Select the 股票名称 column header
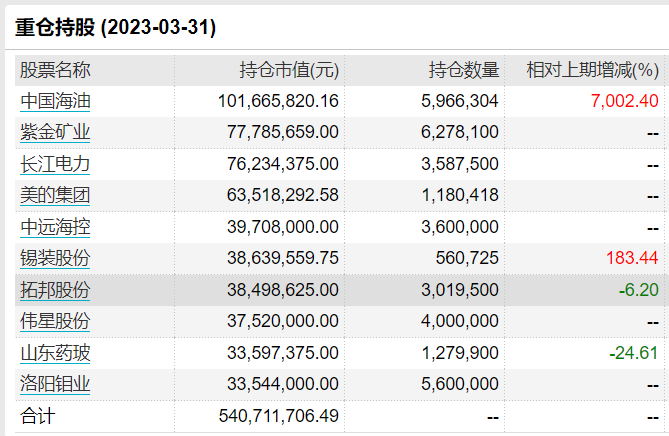Image resolution: width=669 pixels, height=436 pixels. (x=55, y=70)
